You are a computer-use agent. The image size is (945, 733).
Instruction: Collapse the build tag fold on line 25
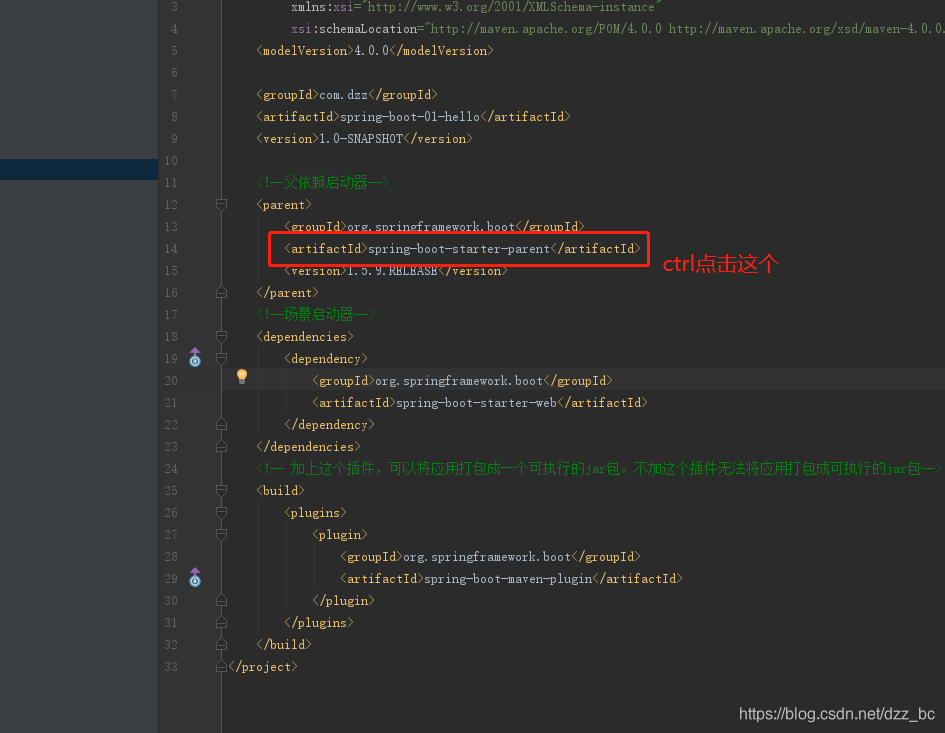(x=221, y=491)
